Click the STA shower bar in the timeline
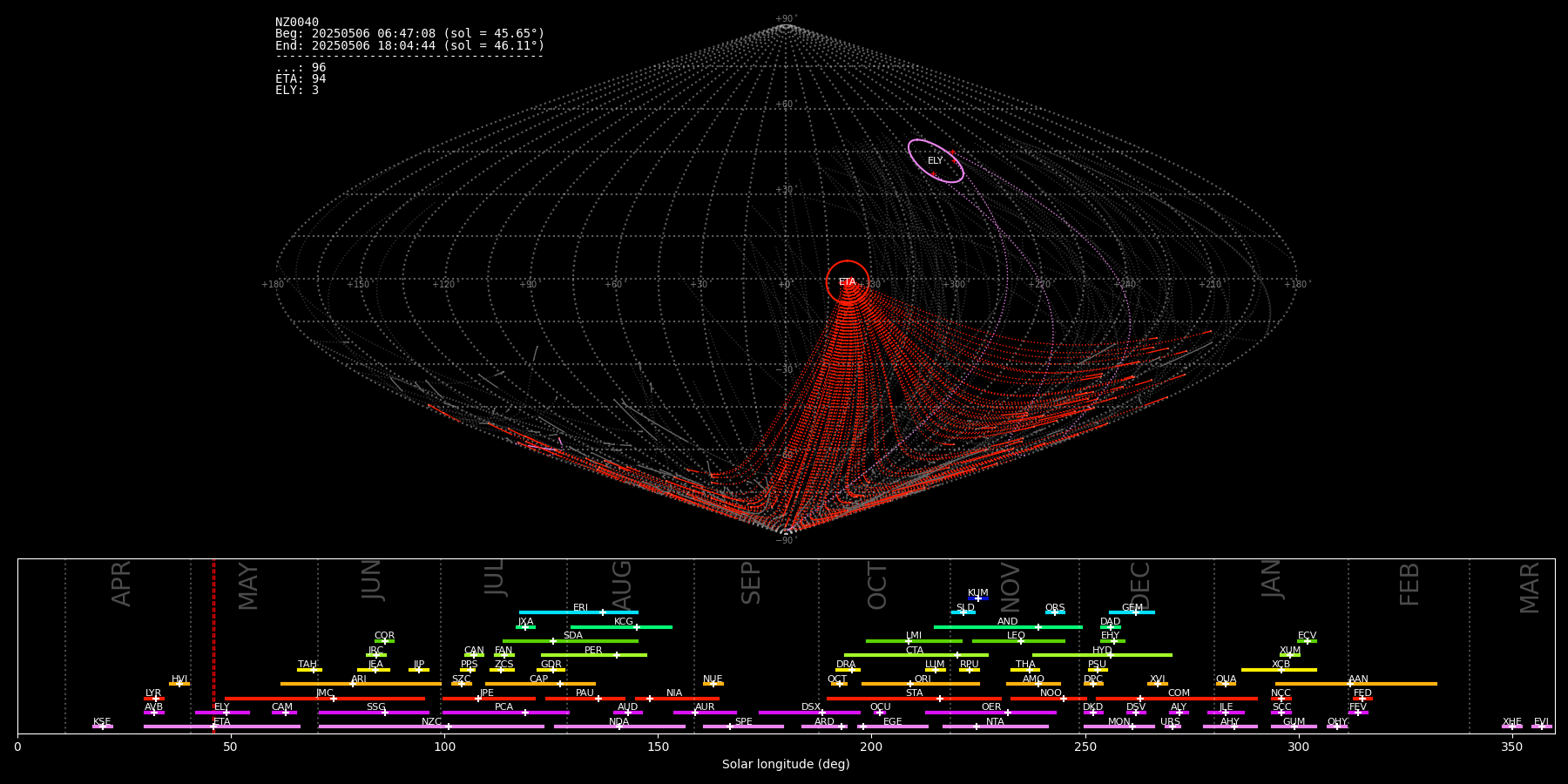The width and height of the screenshot is (1568, 784). (914, 698)
